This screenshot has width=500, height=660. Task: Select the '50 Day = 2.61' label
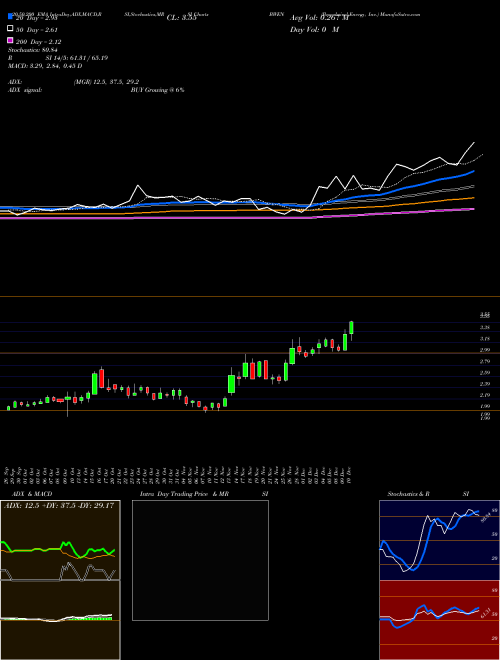[37, 29]
